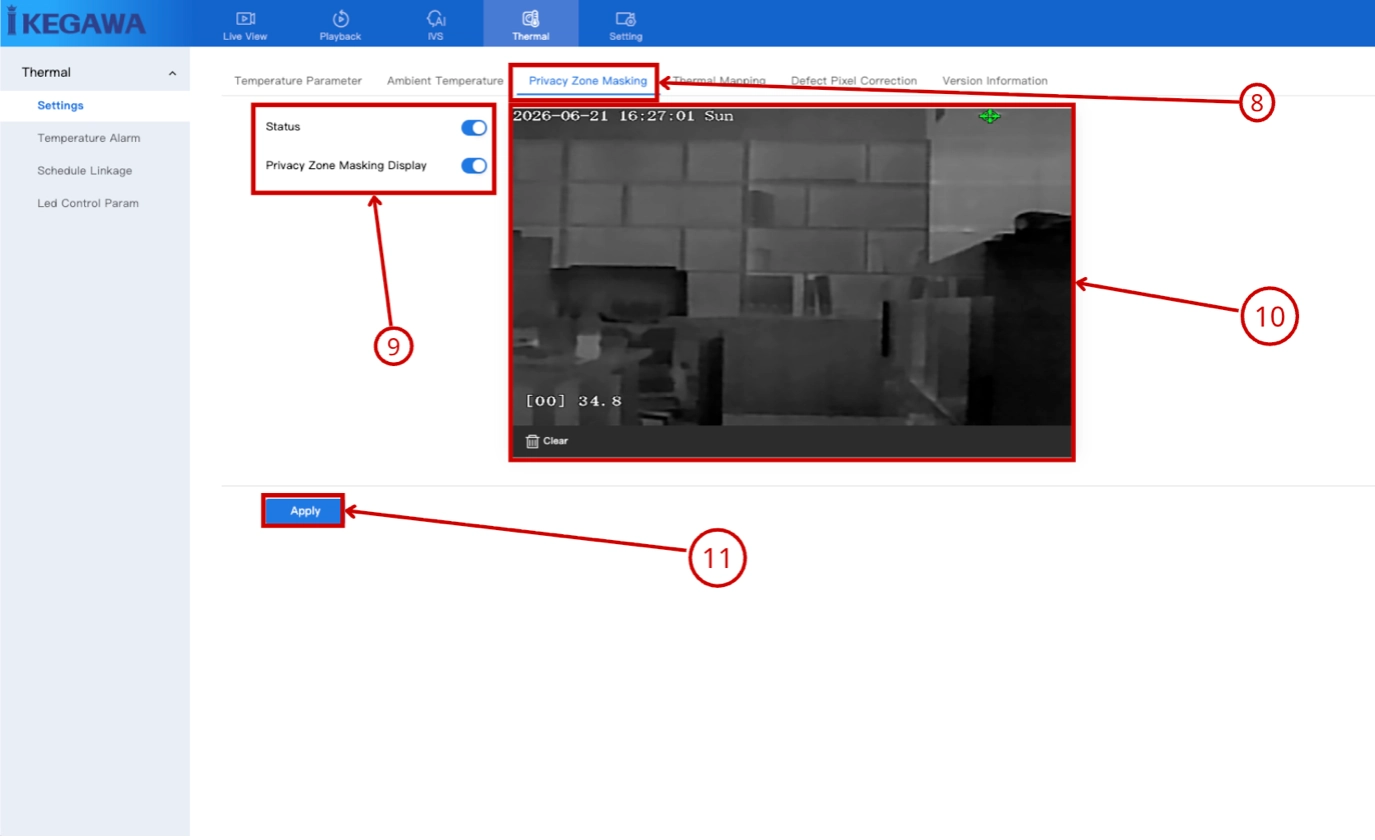Click the thermal video preview image
This screenshot has height=840, width=1375.
[791, 267]
